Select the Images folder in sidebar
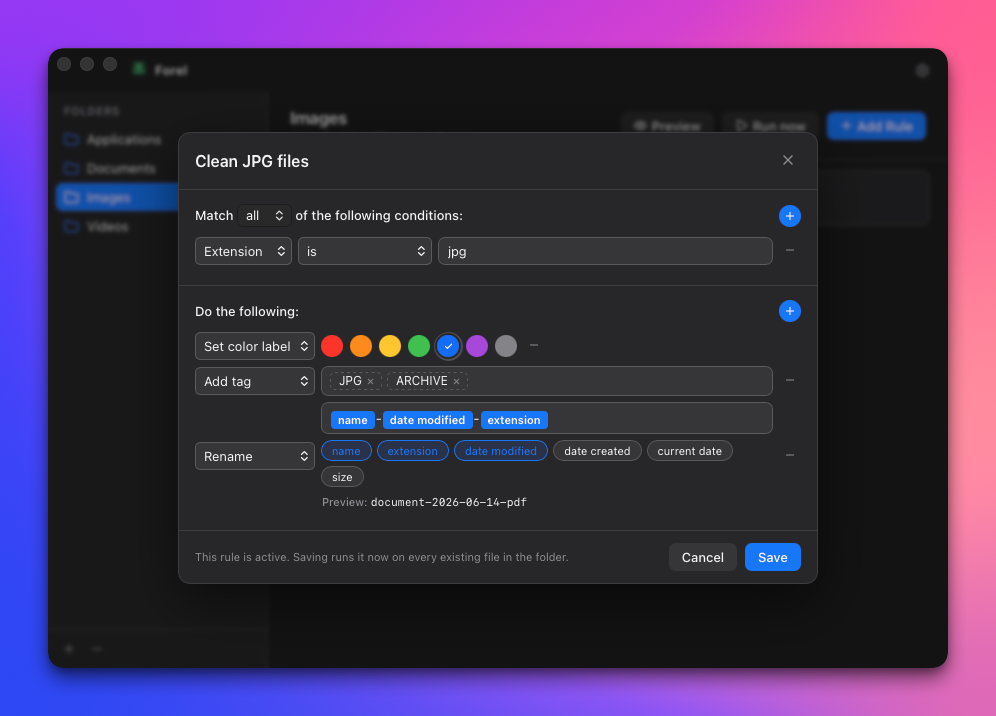The width and height of the screenshot is (996, 716). pyautogui.click(x=117, y=198)
